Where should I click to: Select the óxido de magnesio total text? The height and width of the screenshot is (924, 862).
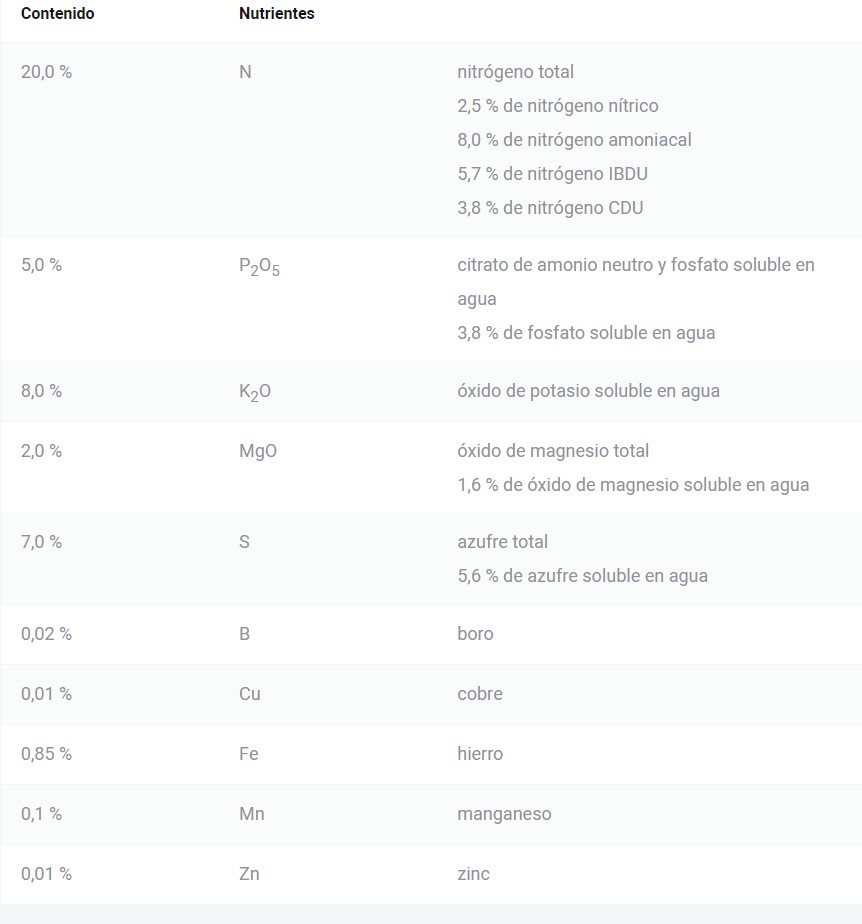pyautogui.click(x=553, y=451)
